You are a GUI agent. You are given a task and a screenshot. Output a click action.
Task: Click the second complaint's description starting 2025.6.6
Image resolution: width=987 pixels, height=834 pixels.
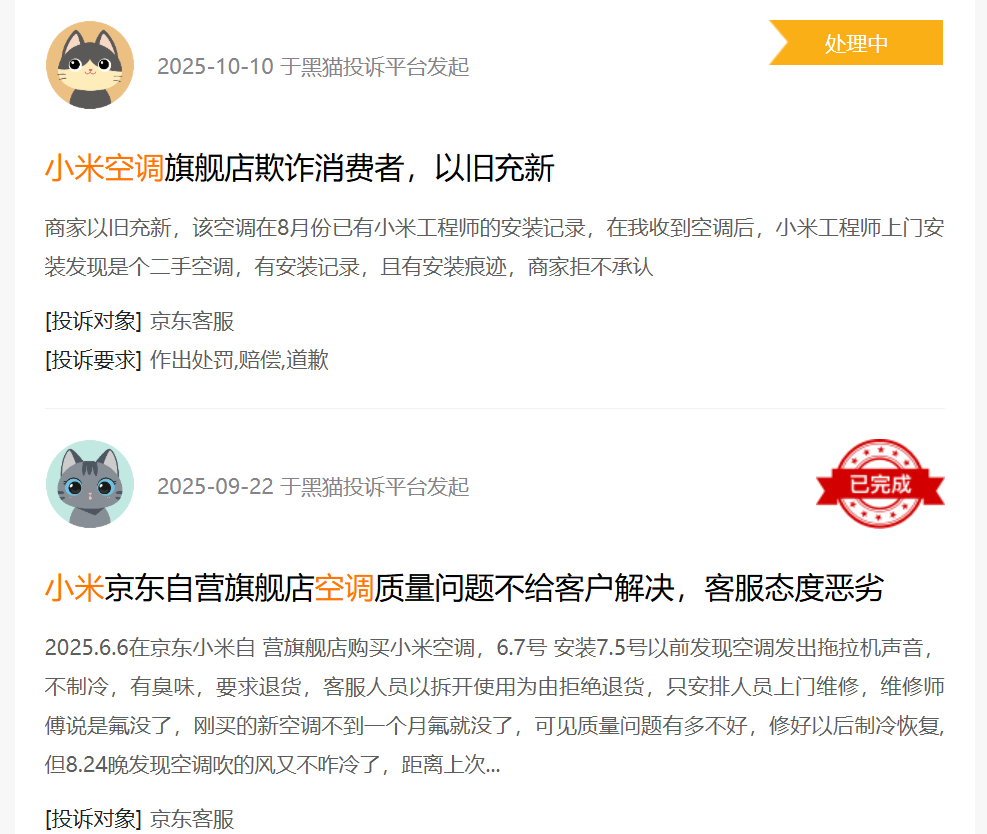494,706
